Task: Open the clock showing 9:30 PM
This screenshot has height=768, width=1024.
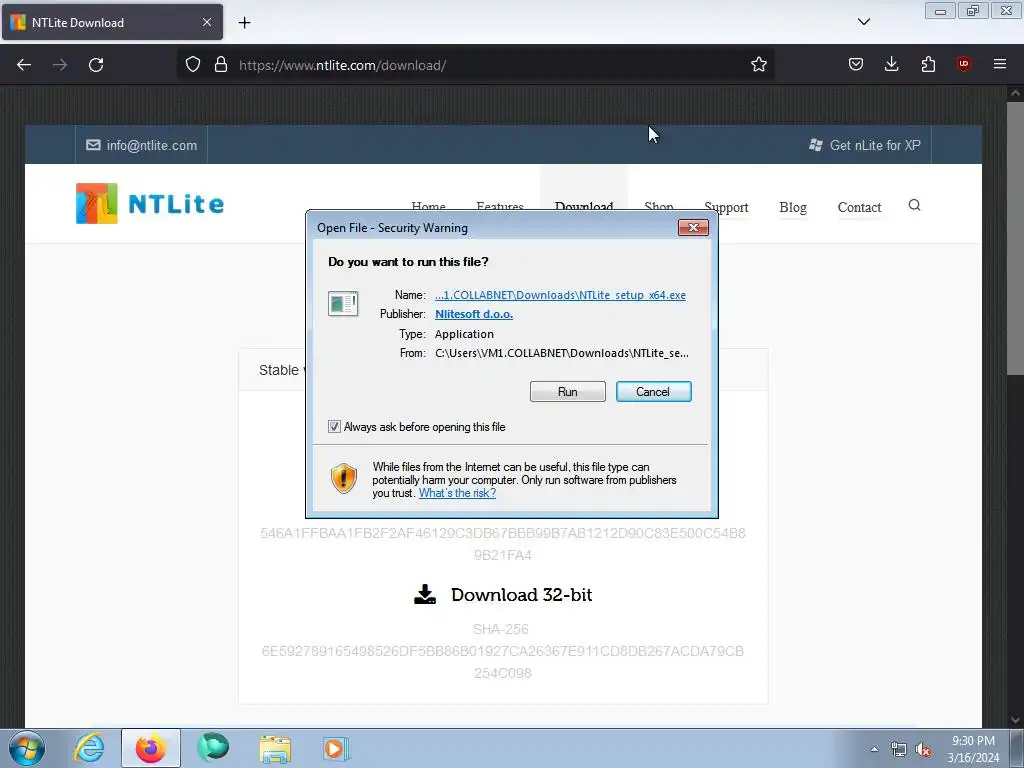Action: (973, 749)
